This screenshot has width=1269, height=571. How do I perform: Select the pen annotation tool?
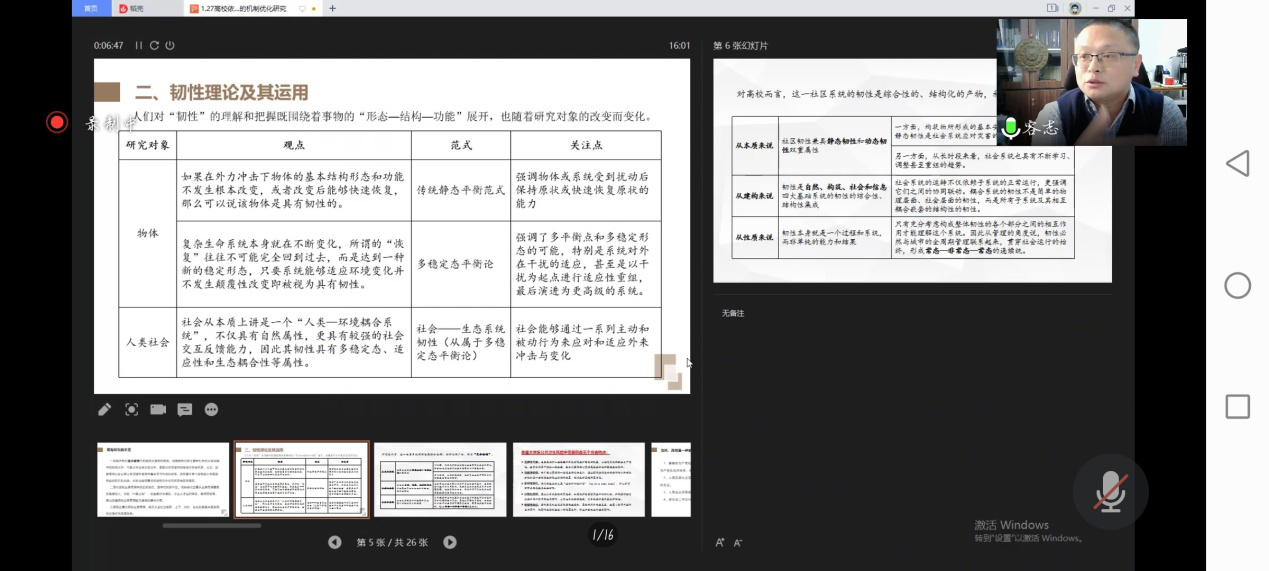105,409
